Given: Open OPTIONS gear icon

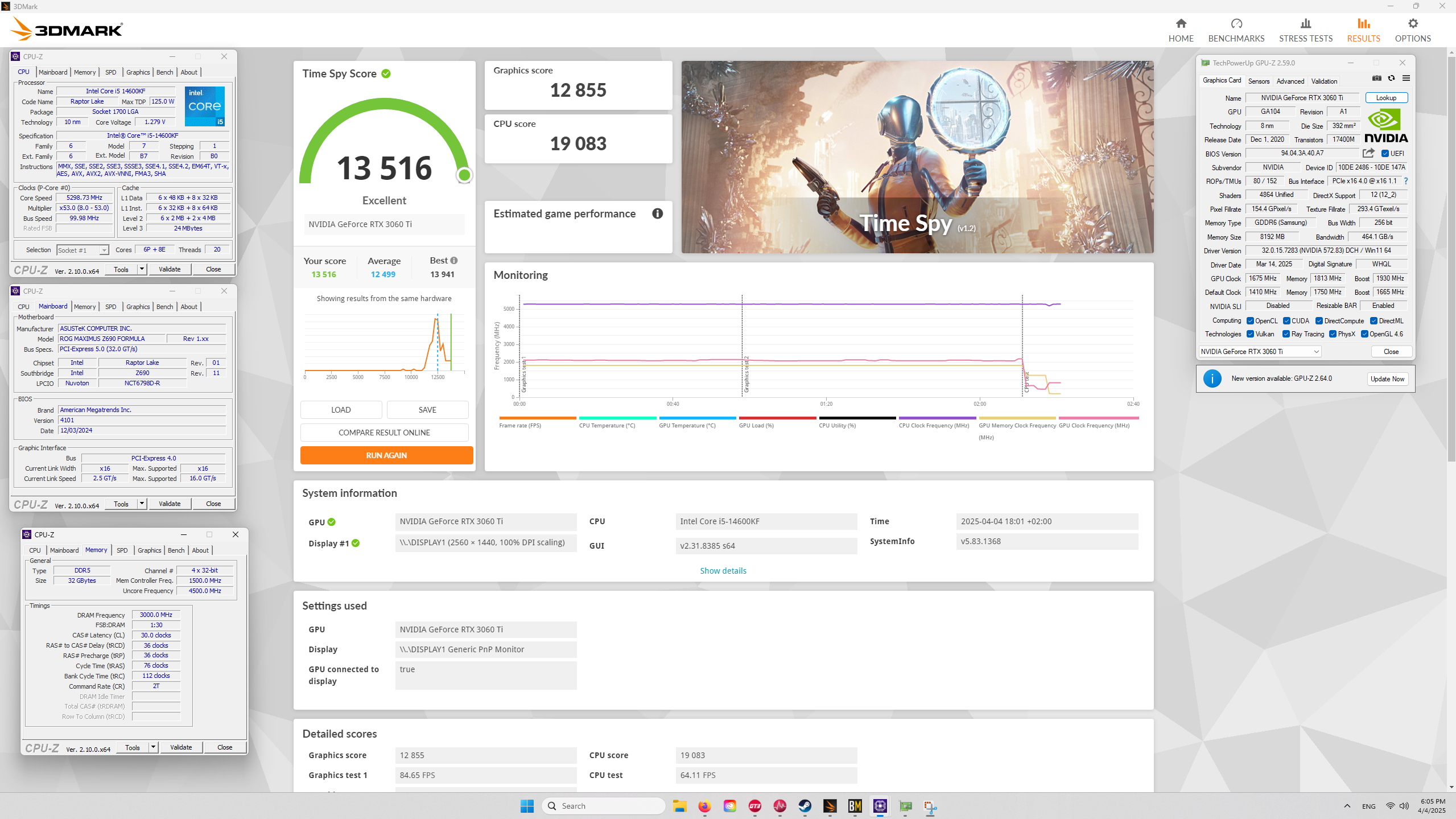Looking at the screenshot, I should click(x=1413, y=23).
